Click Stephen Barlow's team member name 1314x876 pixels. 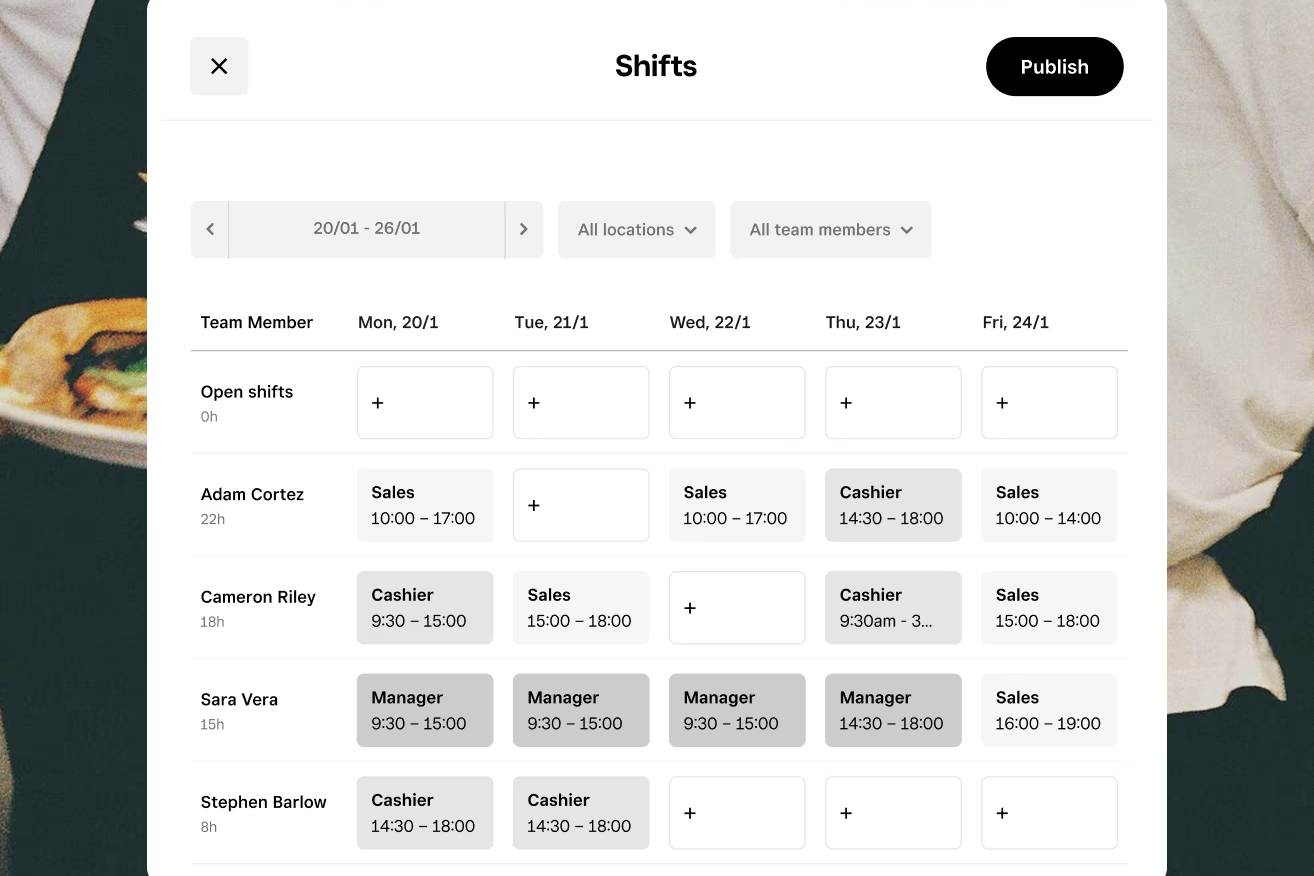(263, 802)
